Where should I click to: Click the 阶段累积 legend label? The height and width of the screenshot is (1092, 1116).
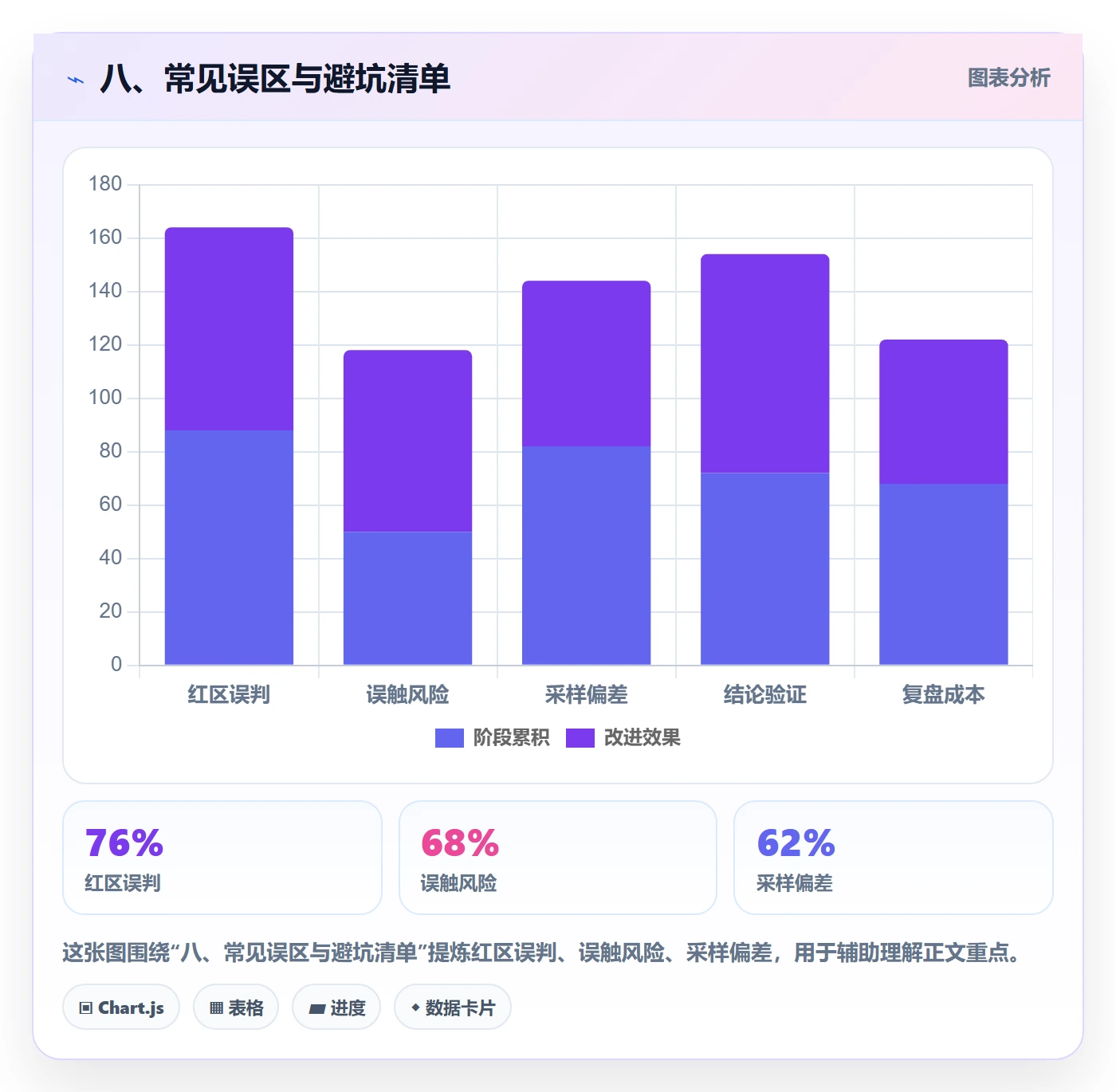click(x=511, y=738)
